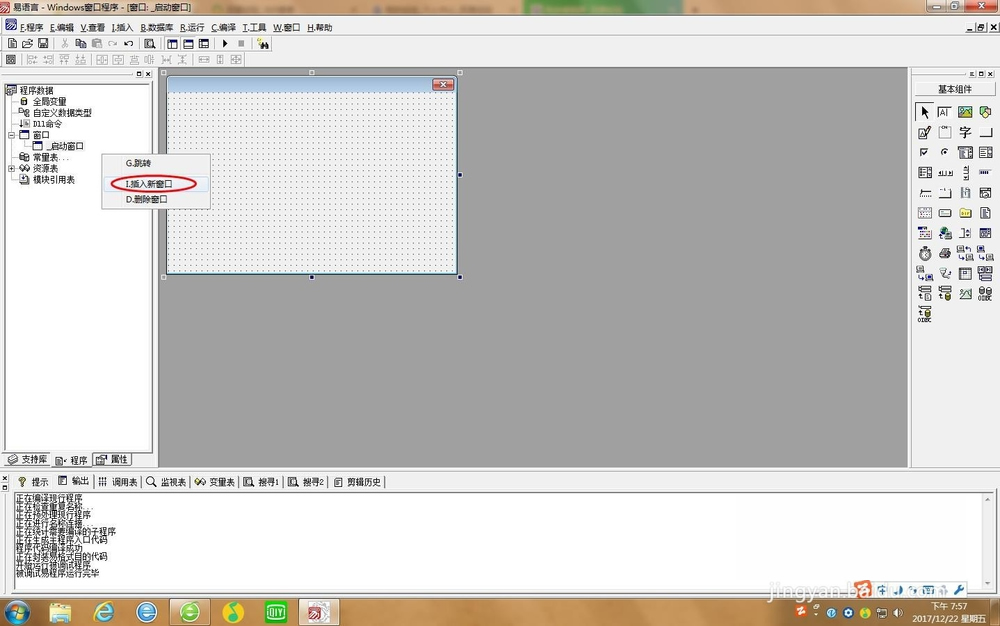Select the pointer tool in 基本组件

[924, 112]
